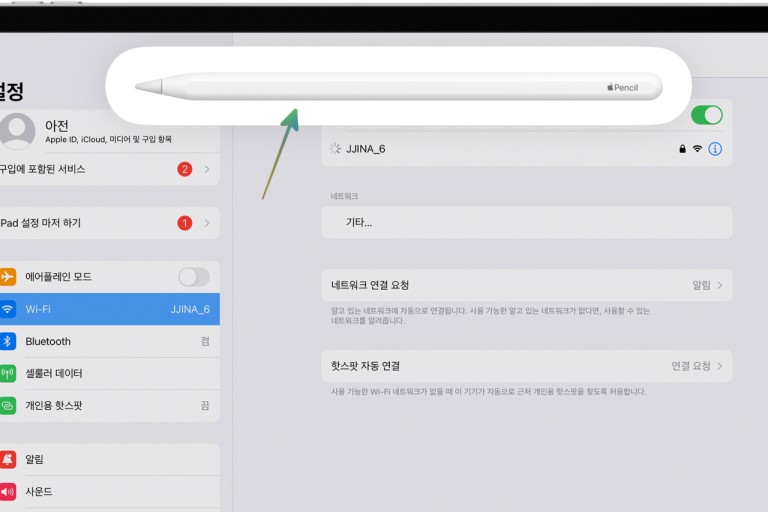This screenshot has width=768, height=512.
Task: Tap the Wi-Fi signal icon for JJINA_6
Action: pos(697,149)
